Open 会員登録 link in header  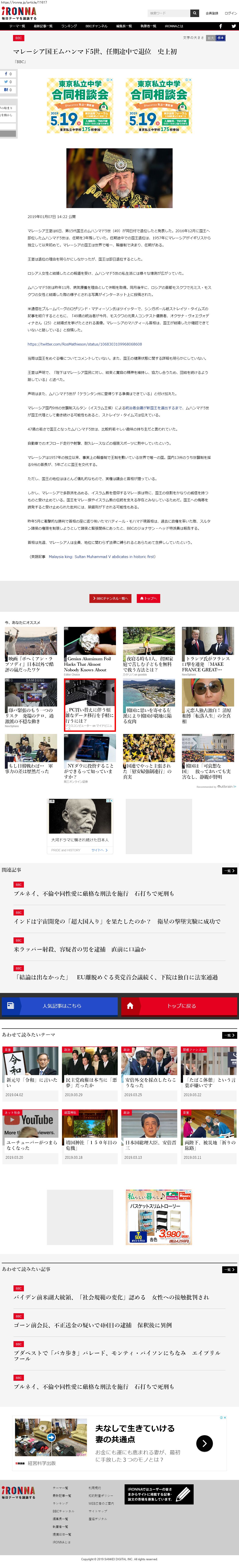(212, 13)
